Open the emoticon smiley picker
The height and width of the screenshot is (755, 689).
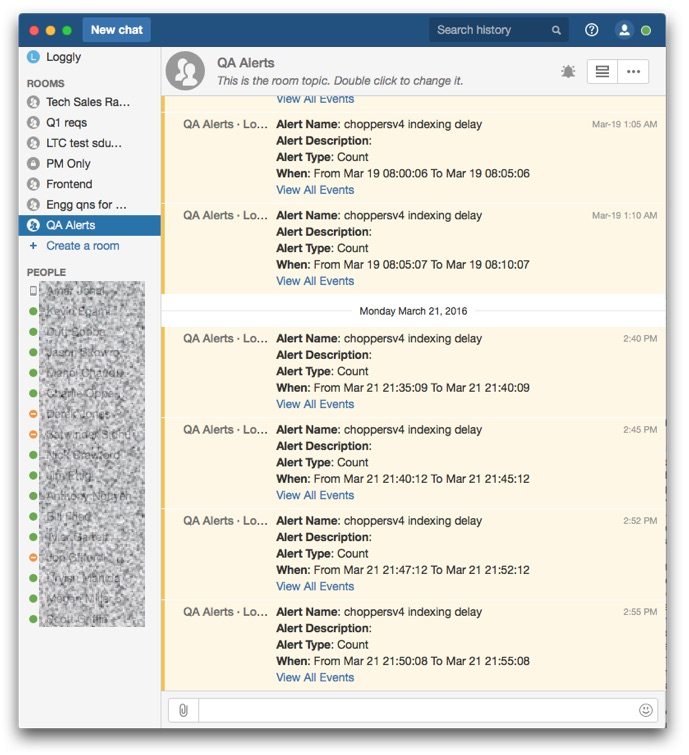click(645, 710)
